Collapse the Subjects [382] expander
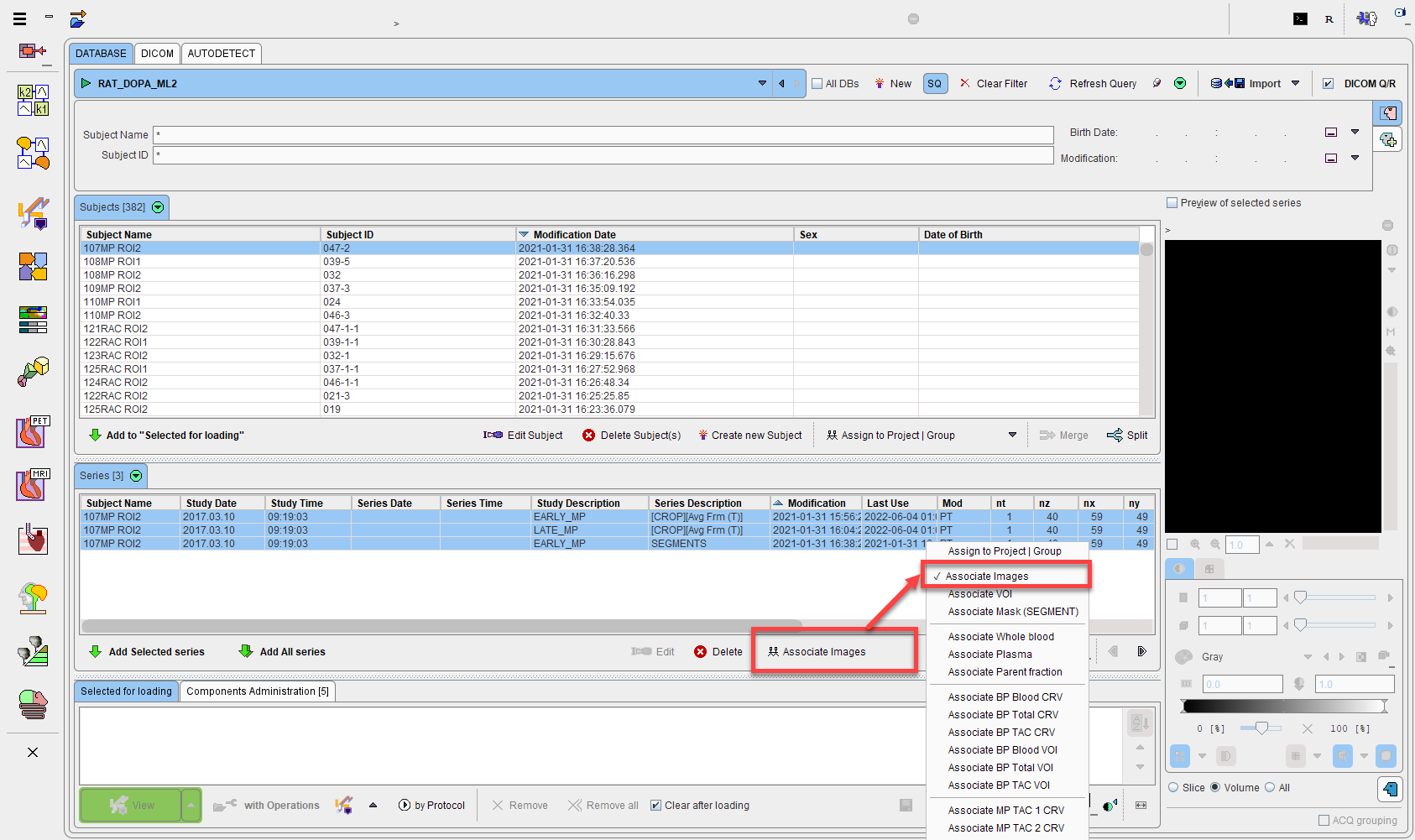The image size is (1415, 840). click(x=158, y=206)
